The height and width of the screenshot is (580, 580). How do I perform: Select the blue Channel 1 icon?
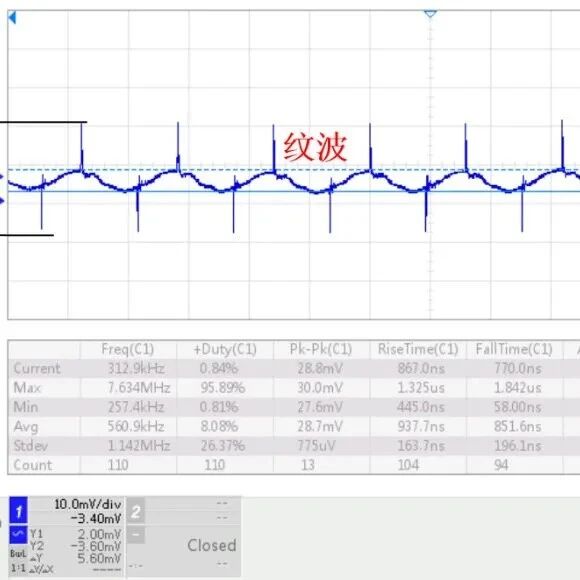click(18, 510)
